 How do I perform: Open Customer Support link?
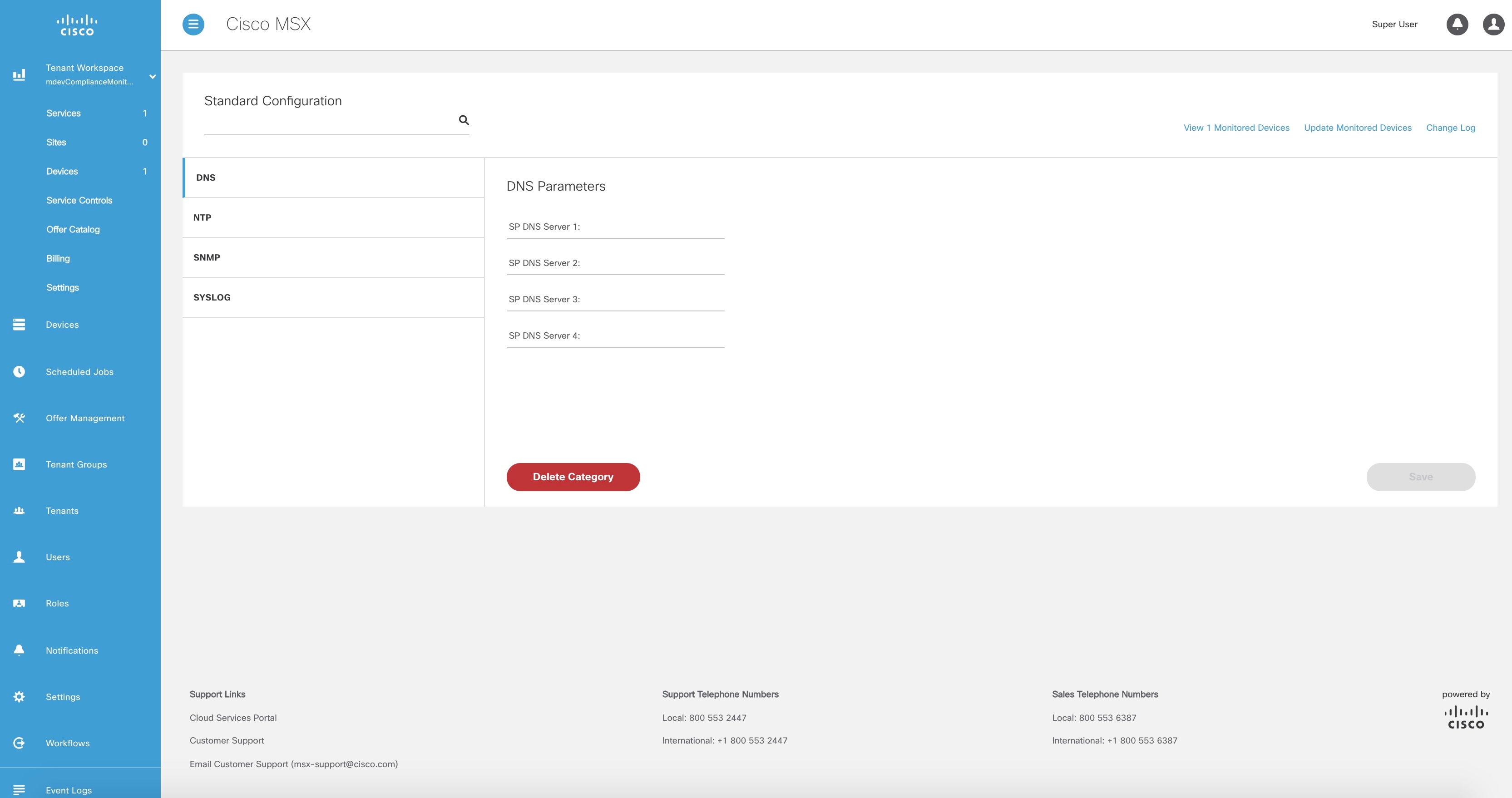227,740
